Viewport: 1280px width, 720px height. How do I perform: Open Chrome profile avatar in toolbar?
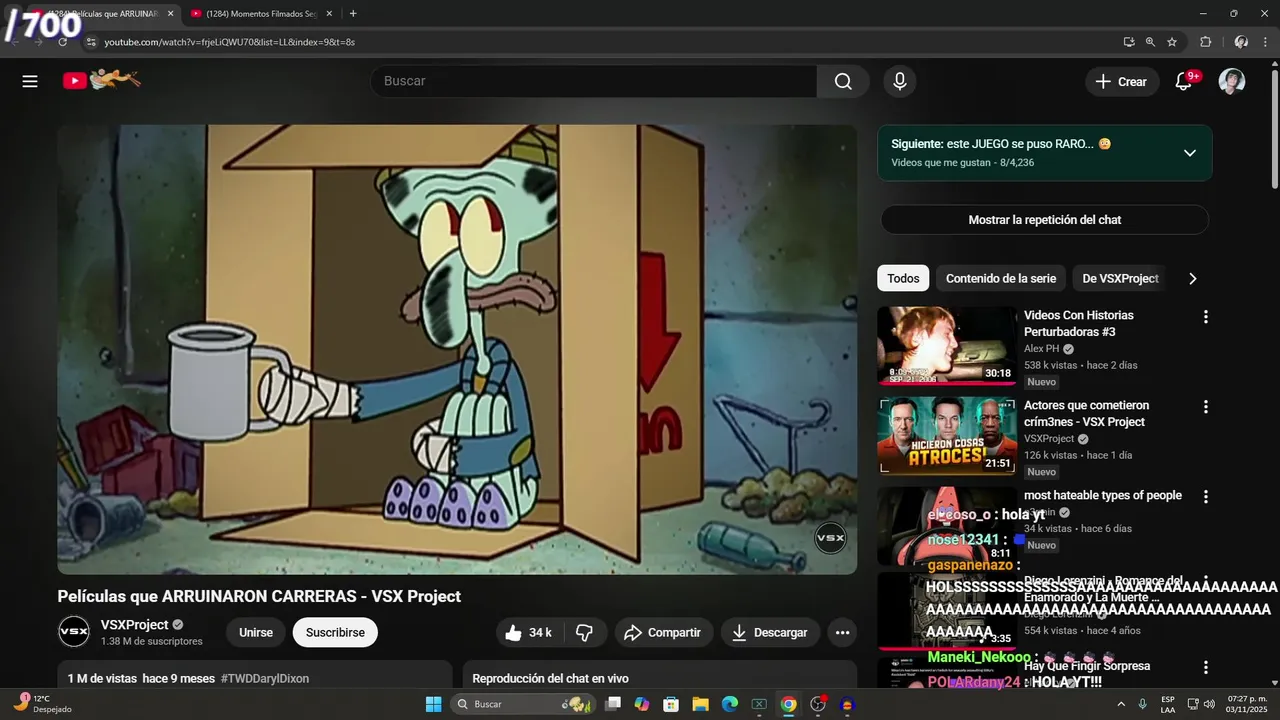1241,42
